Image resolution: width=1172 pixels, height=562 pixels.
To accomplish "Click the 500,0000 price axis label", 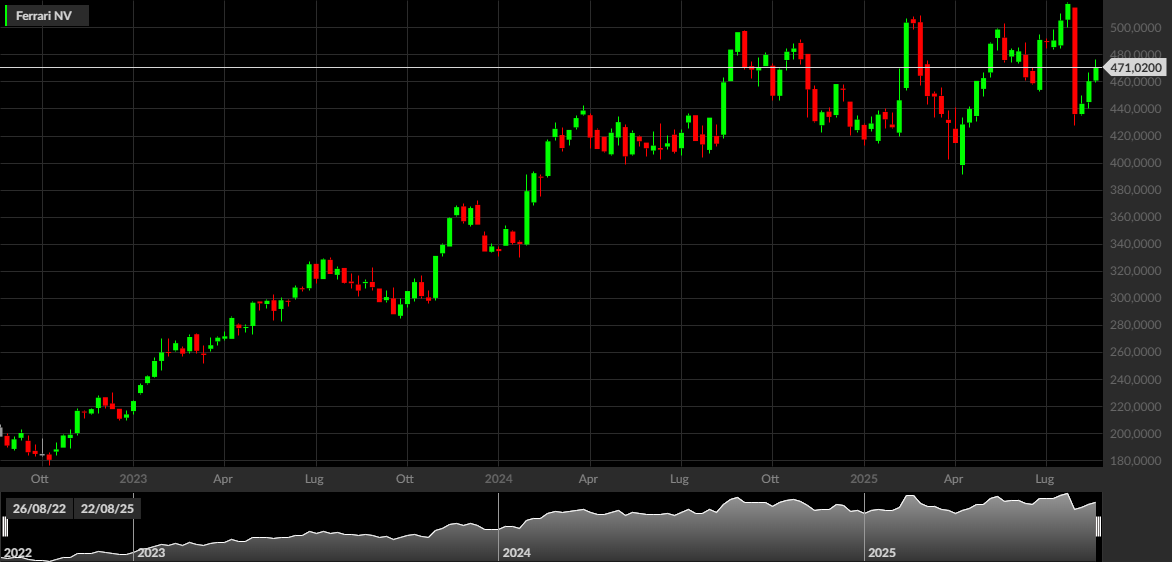I will pyautogui.click(x=1135, y=28).
